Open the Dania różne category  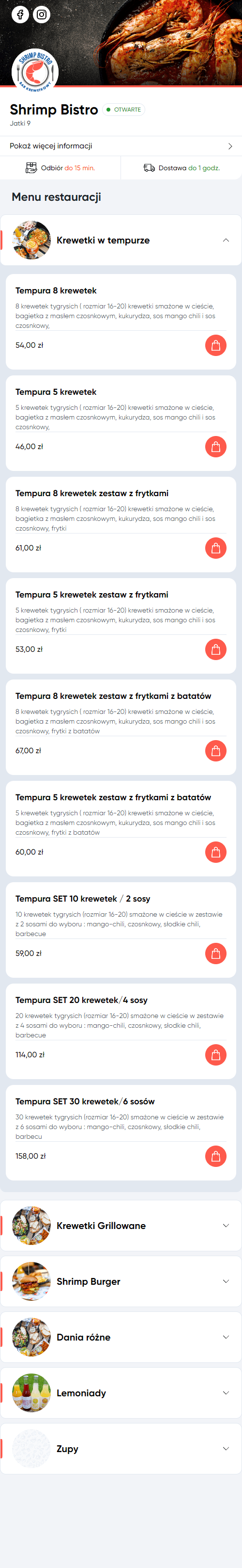click(121, 1337)
